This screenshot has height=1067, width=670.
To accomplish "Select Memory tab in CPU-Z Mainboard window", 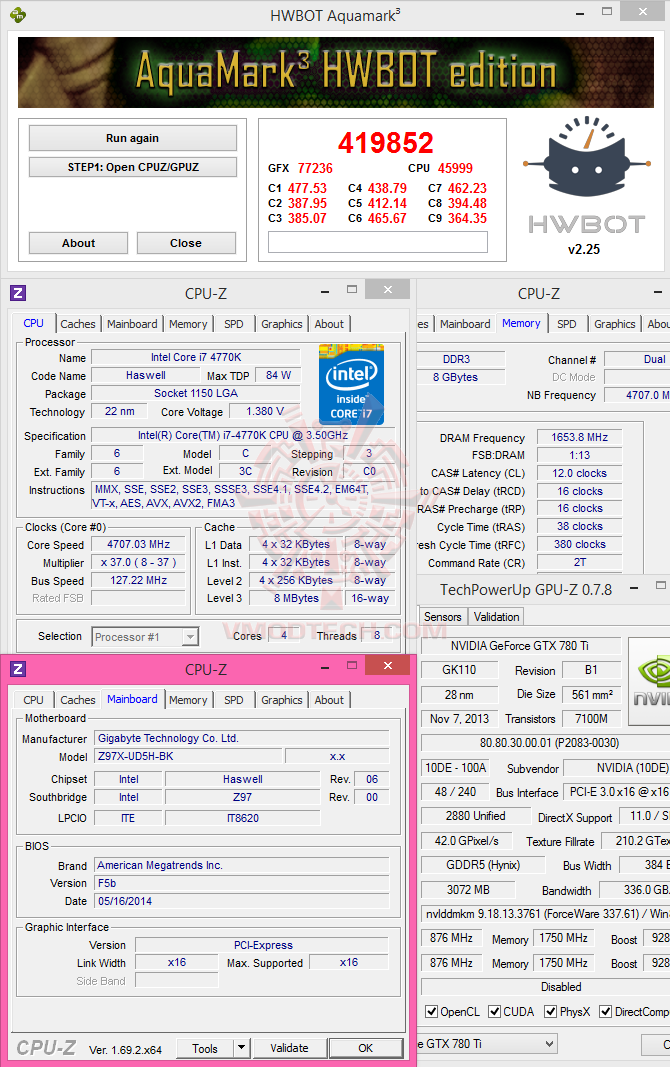I will point(188,700).
